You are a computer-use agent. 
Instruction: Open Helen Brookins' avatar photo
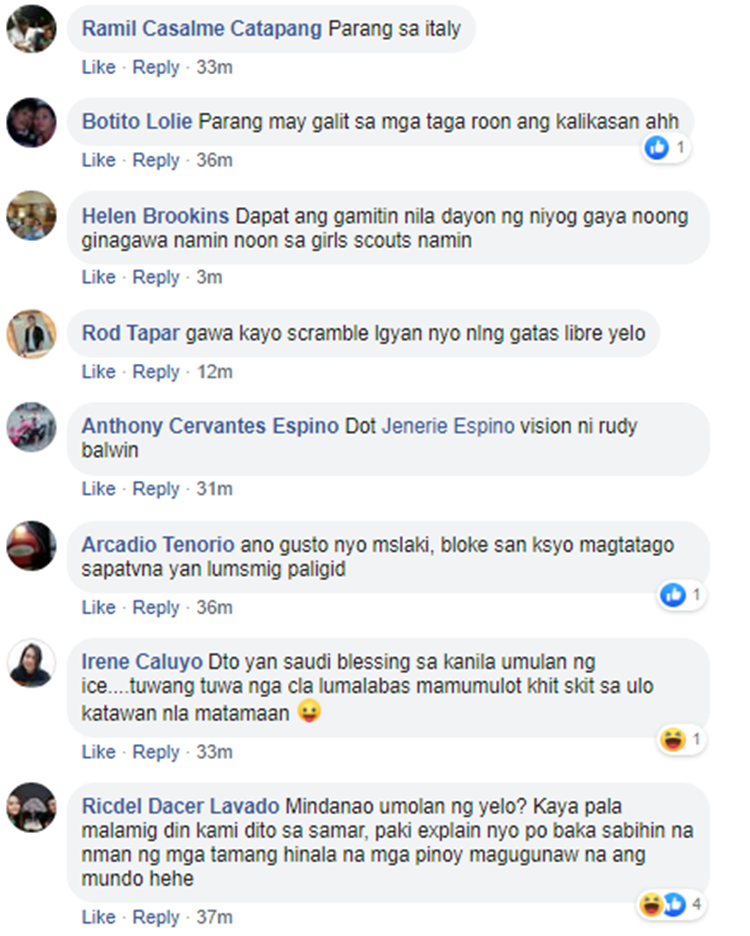coord(32,215)
